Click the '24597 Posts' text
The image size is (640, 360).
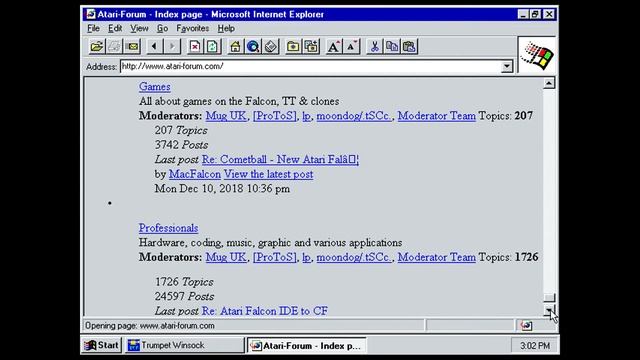tap(184, 297)
